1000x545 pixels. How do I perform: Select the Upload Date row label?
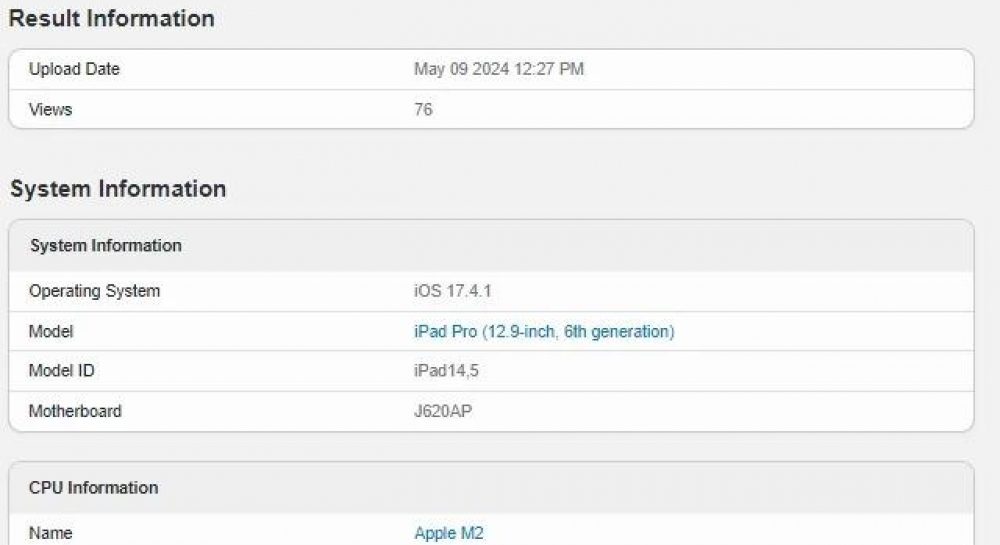pyautogui.click(x=74, y=69)
